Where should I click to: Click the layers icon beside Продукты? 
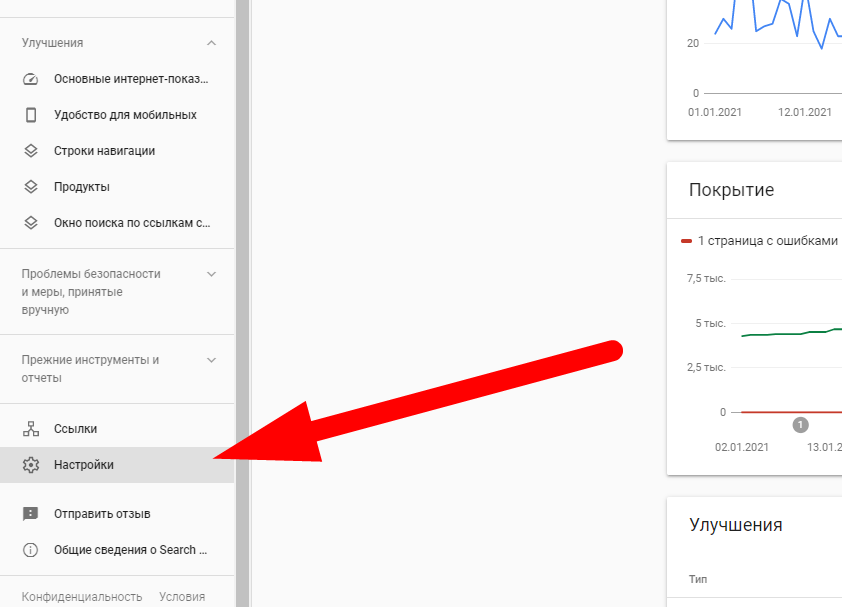point(31,187)
